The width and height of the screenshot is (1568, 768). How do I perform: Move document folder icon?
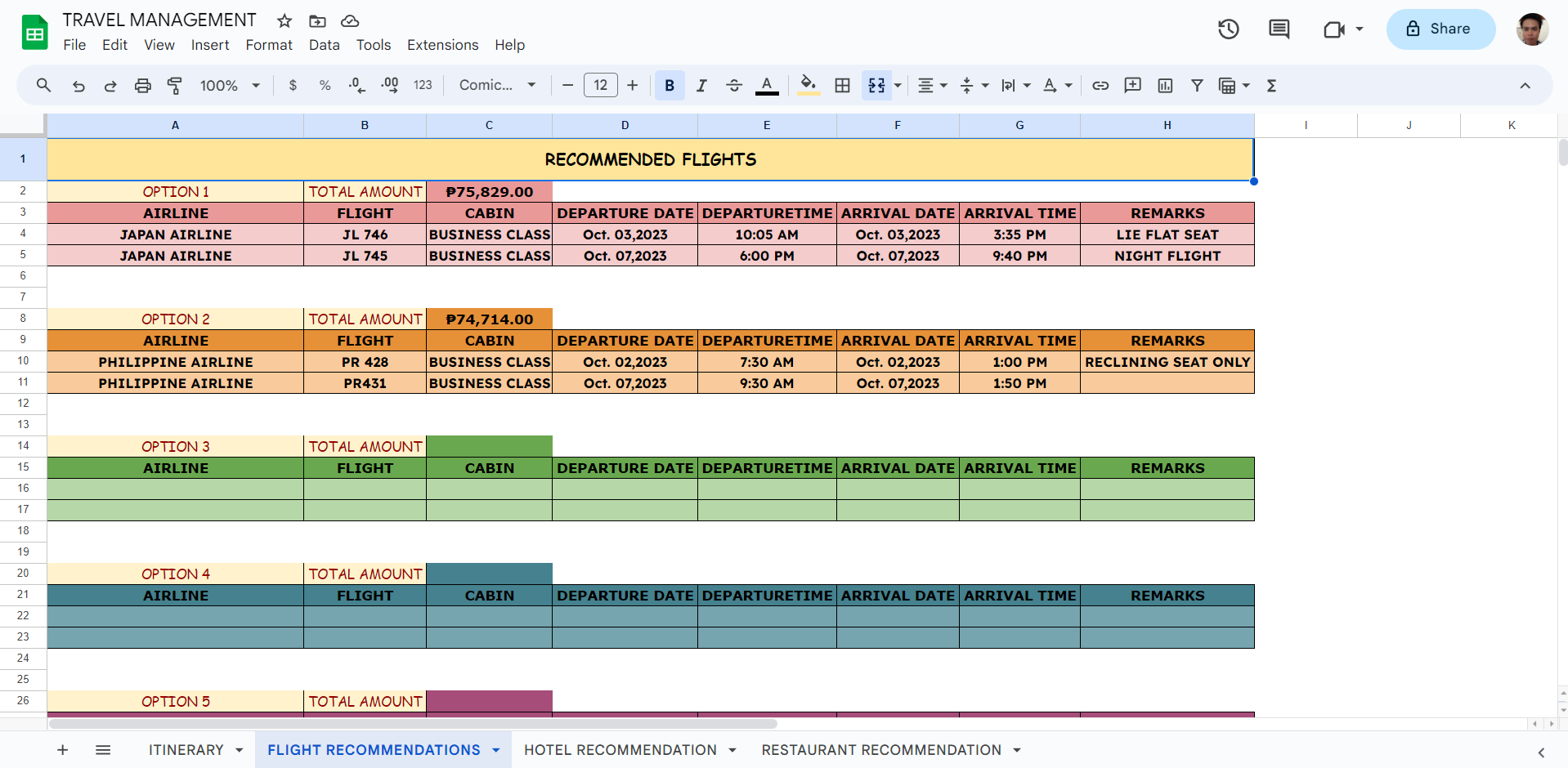tap(317, 20)
